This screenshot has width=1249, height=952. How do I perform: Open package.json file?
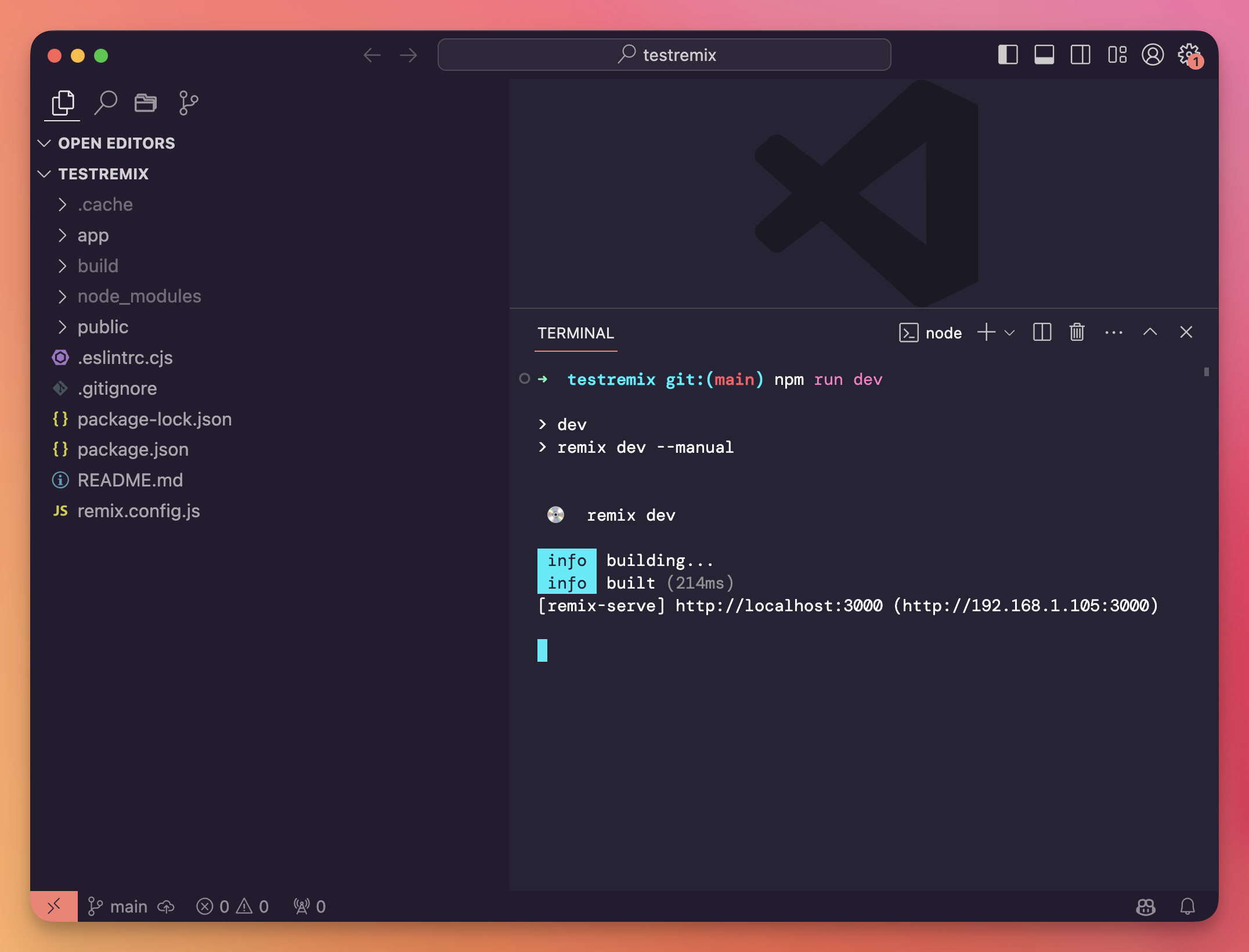[x=133, y=449]
